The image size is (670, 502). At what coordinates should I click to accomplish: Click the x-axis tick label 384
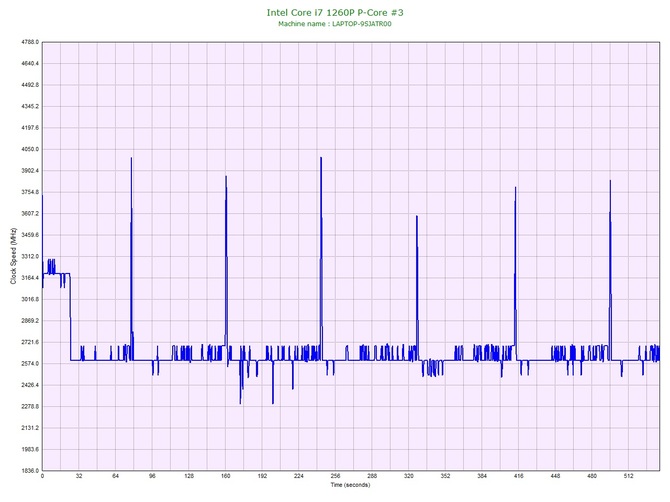coord(482,476)
